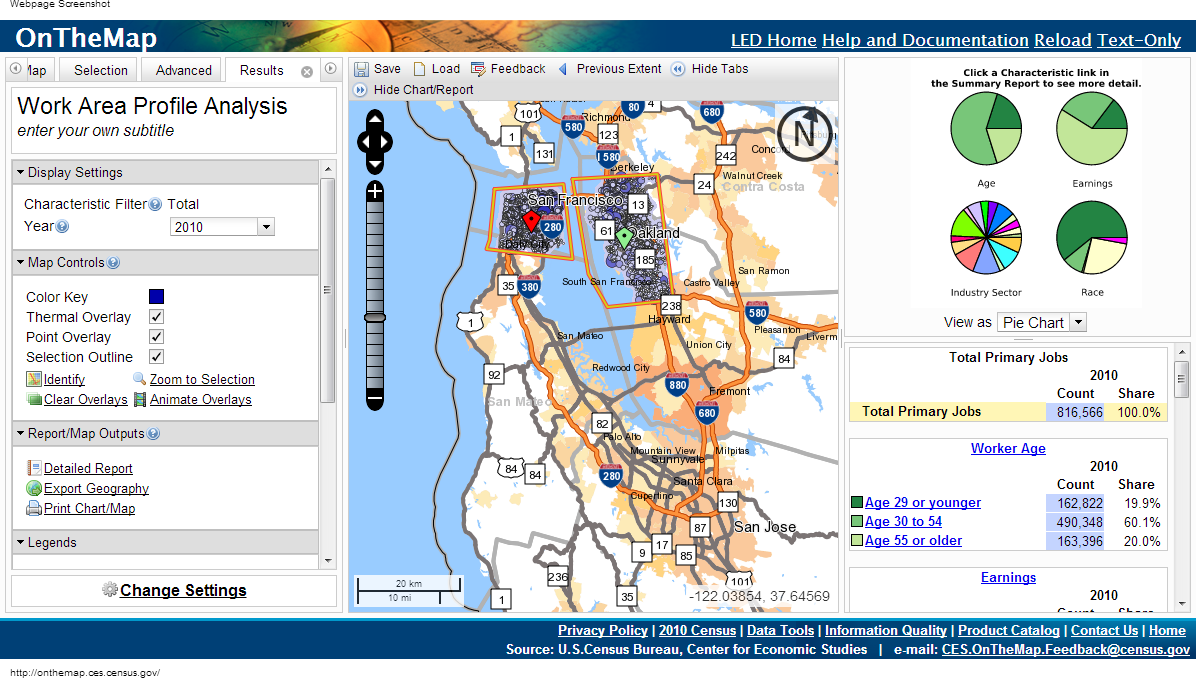Click the north compass icon
The width and height of the screenshot is (1196, 679).
pos(805,134)
